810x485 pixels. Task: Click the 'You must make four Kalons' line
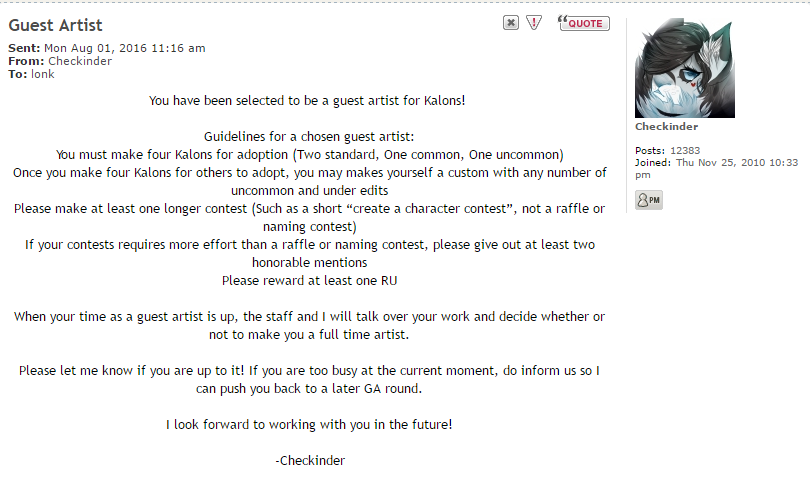[x=309, y=154]
